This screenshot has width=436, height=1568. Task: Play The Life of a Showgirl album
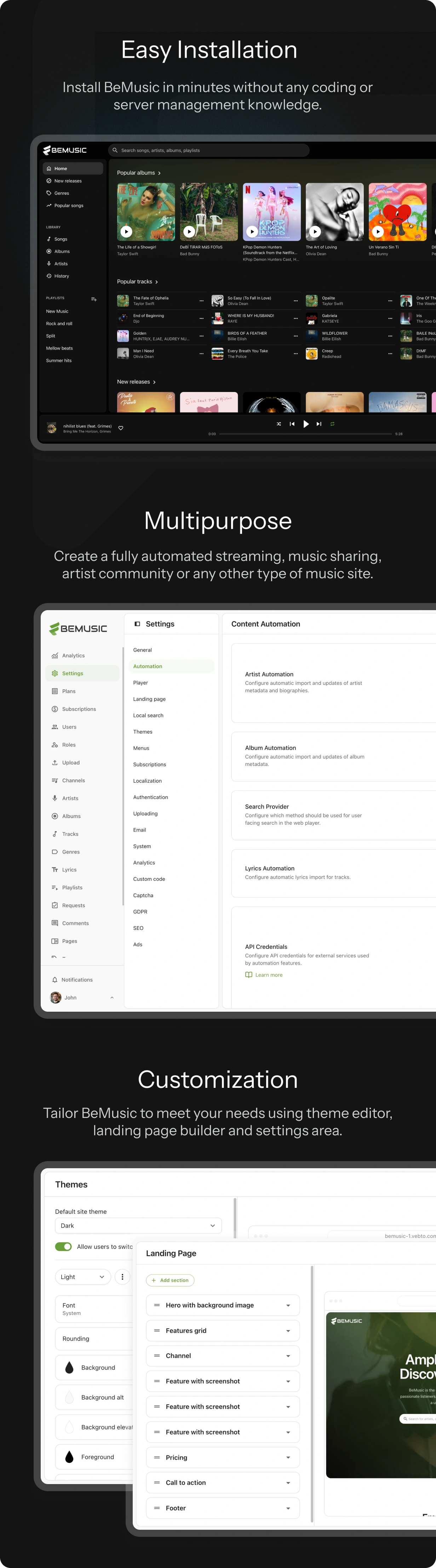point(126,231)
